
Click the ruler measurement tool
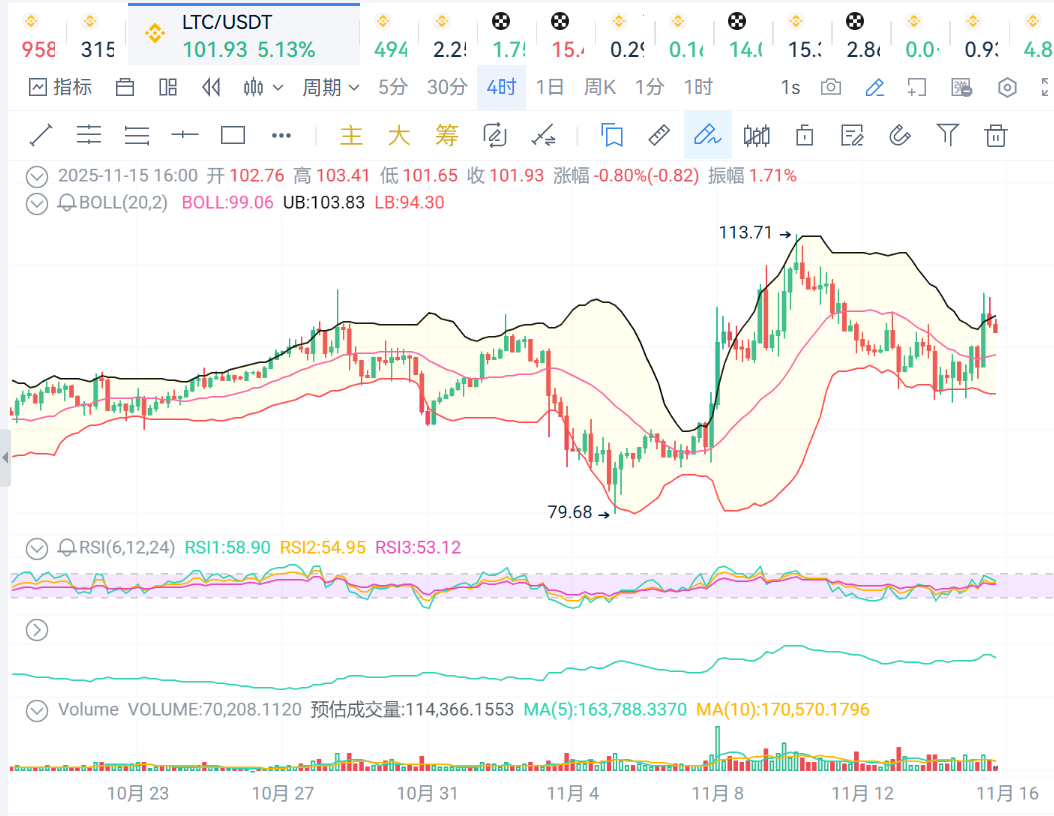[659, 135]
